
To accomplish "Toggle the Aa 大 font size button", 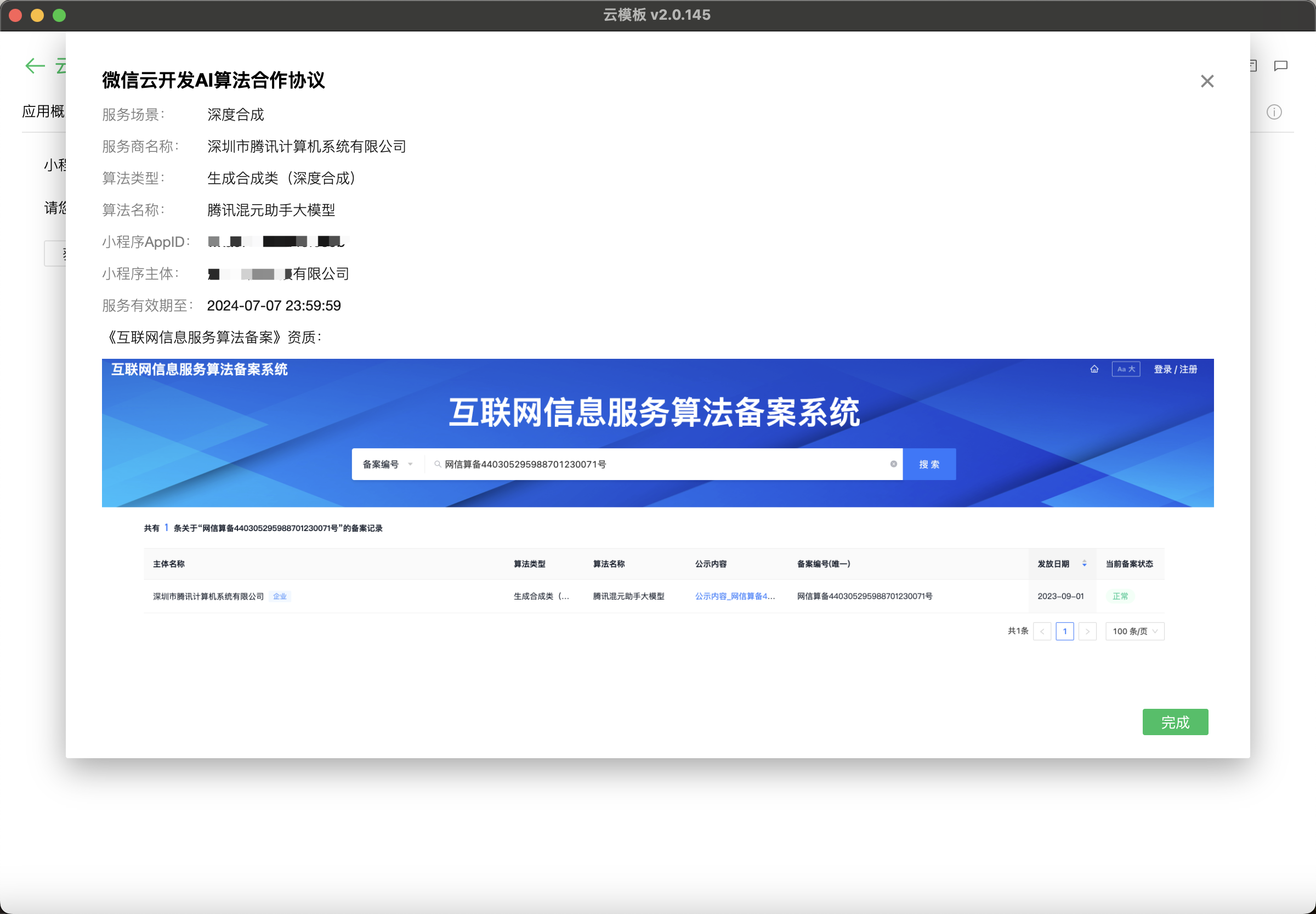I will 1125,369.
